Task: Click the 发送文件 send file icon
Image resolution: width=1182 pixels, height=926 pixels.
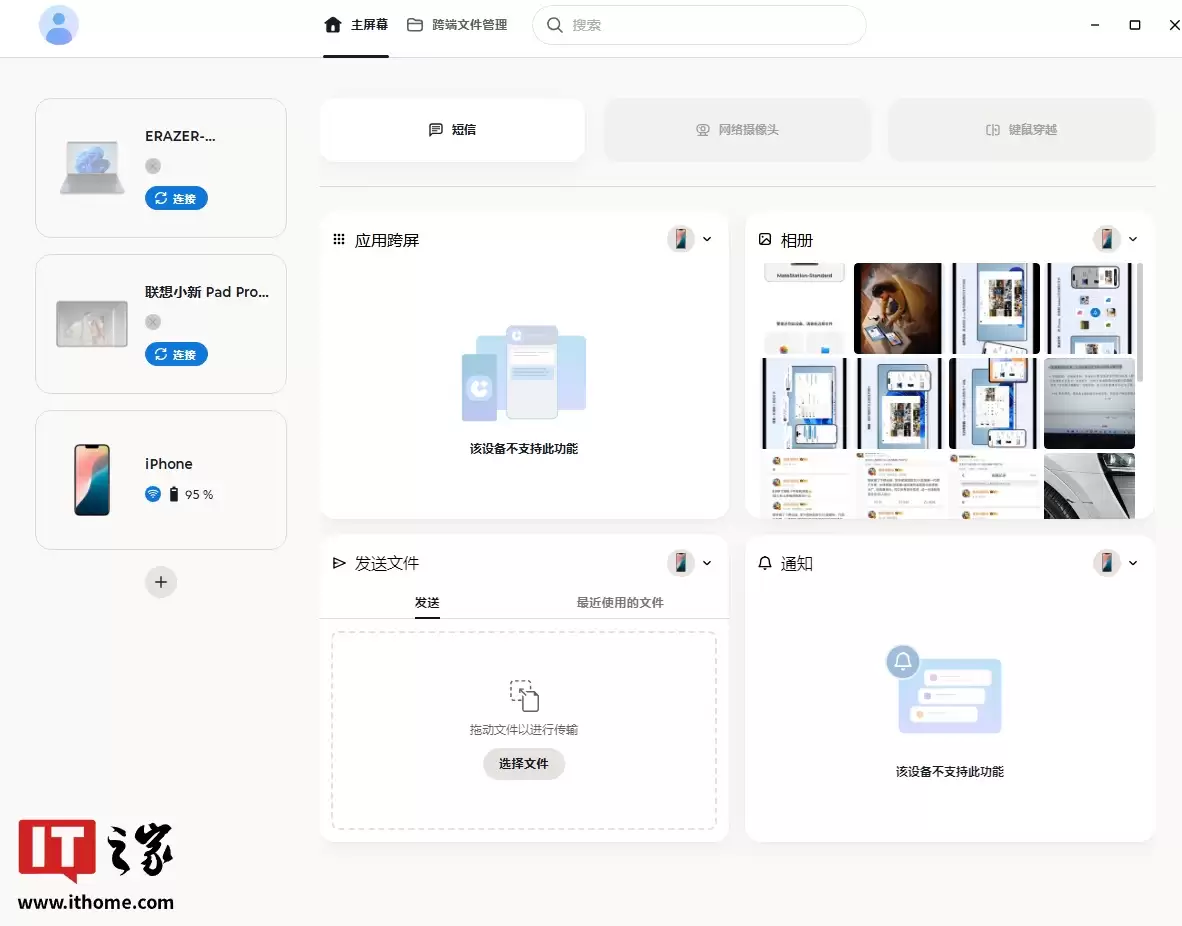Action: pos(339,562)
